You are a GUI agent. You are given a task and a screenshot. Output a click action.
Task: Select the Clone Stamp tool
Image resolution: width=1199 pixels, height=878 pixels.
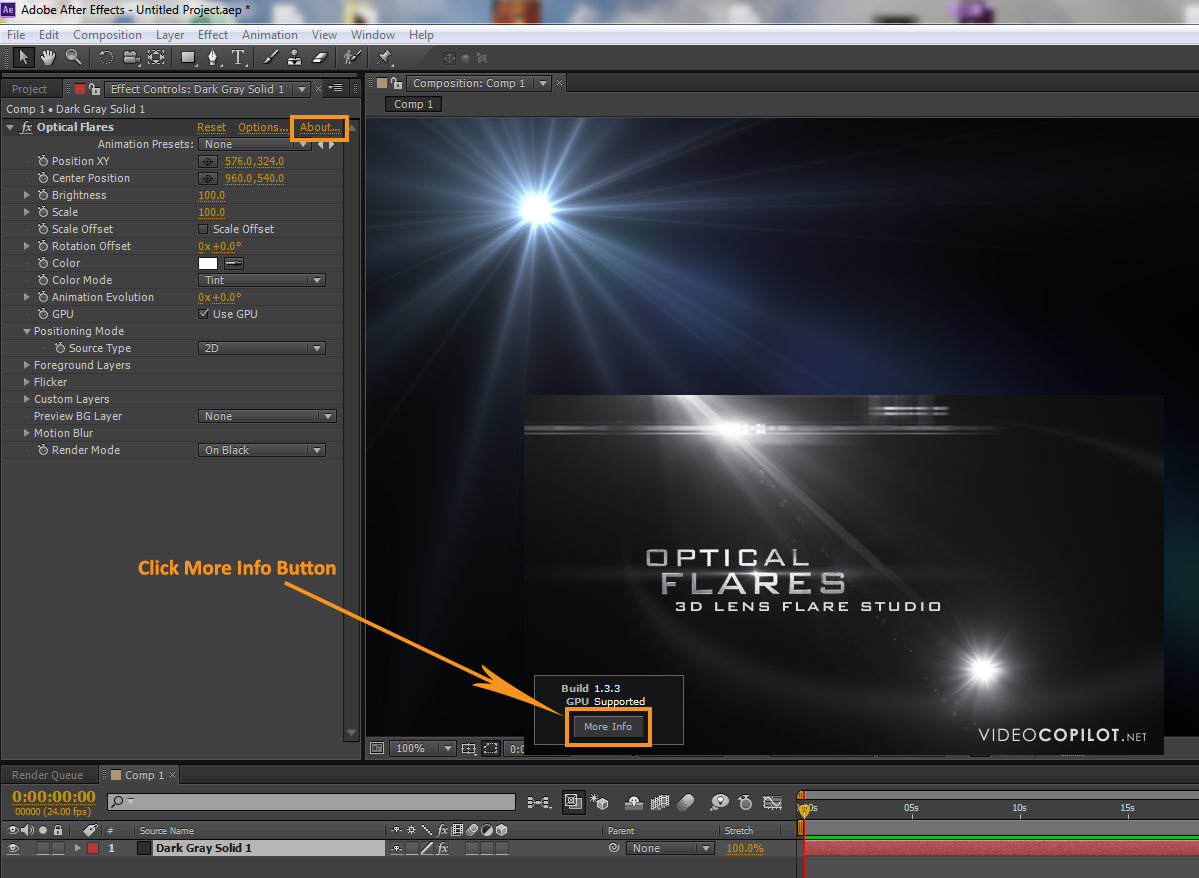(296, 58)
